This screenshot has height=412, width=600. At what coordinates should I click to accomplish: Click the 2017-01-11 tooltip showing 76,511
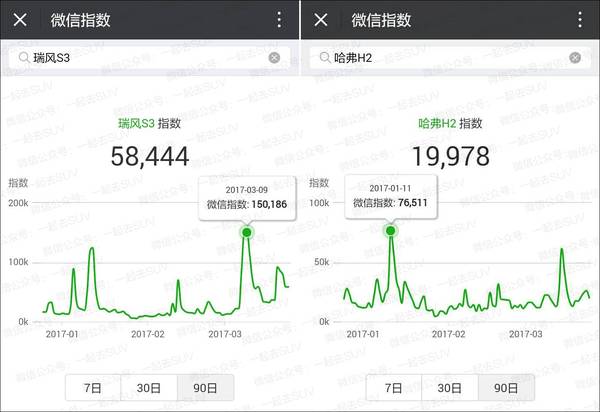tap(391, 197)
